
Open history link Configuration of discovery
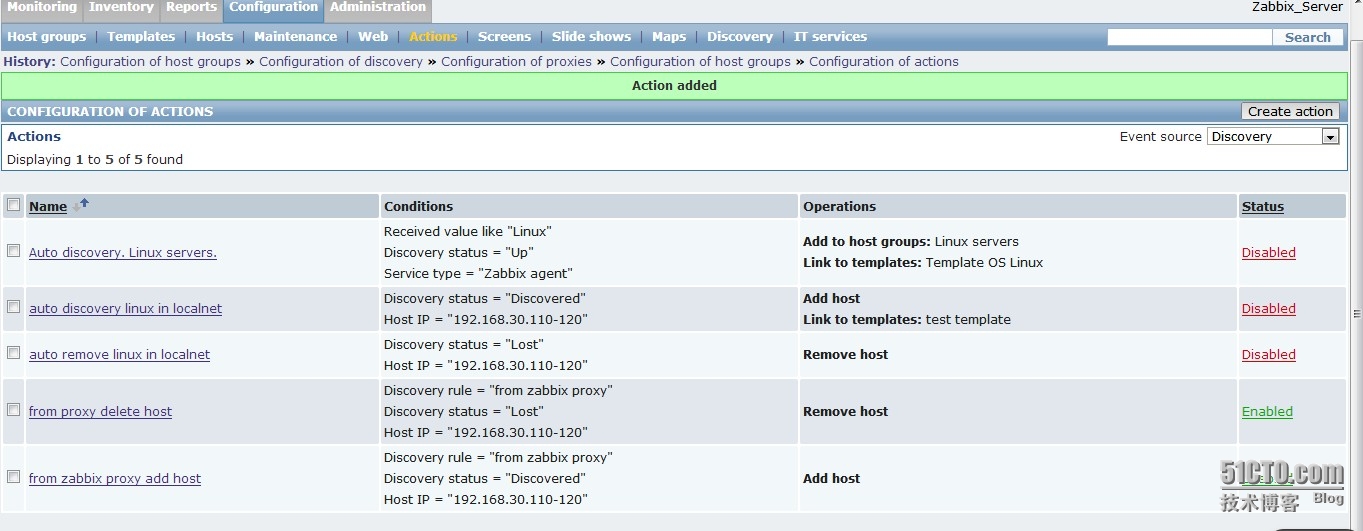pyautogui.click(x=341, y=61)
